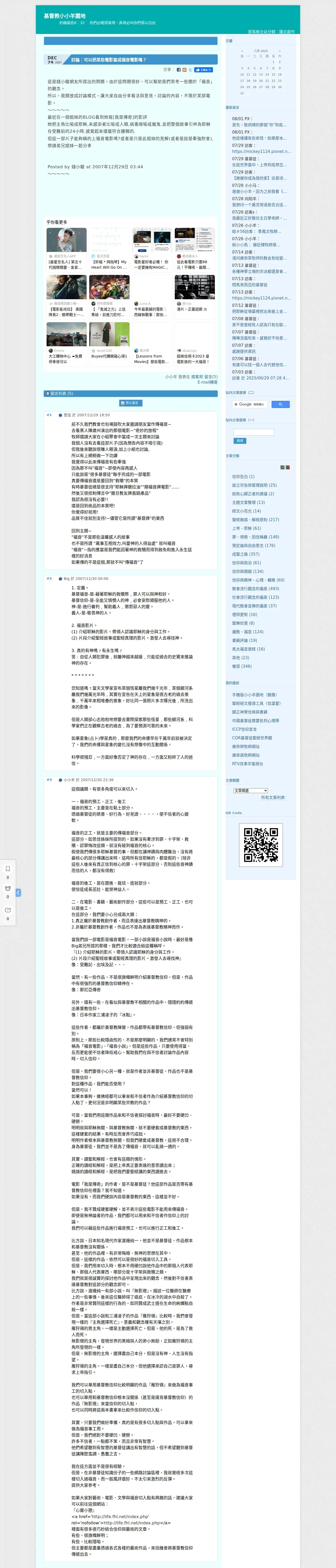Open recommended card 【祈福＊同悼琴】My Heart Will Go On

pos(109,250)
